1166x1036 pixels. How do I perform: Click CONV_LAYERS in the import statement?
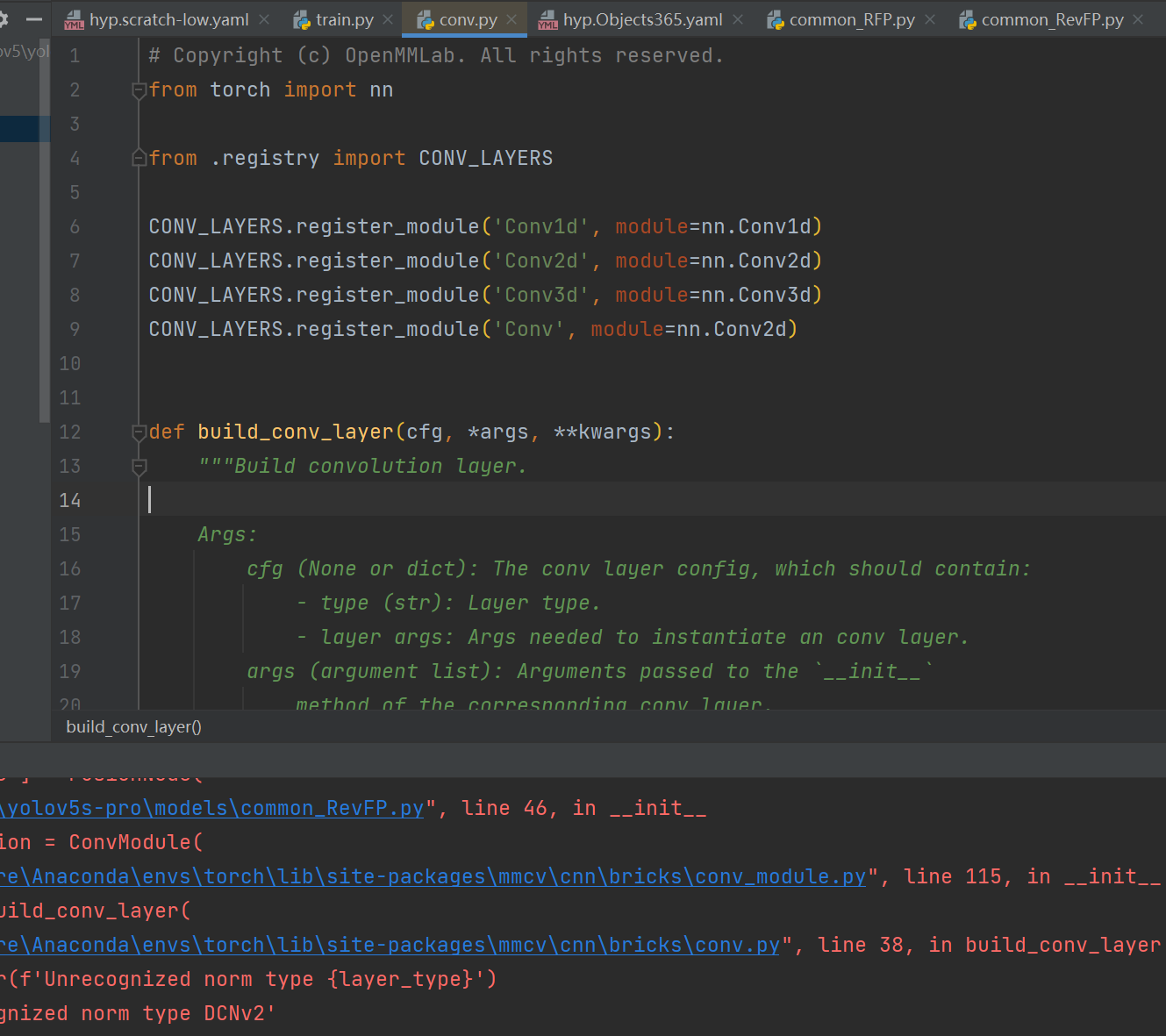(x=486, y=158)
